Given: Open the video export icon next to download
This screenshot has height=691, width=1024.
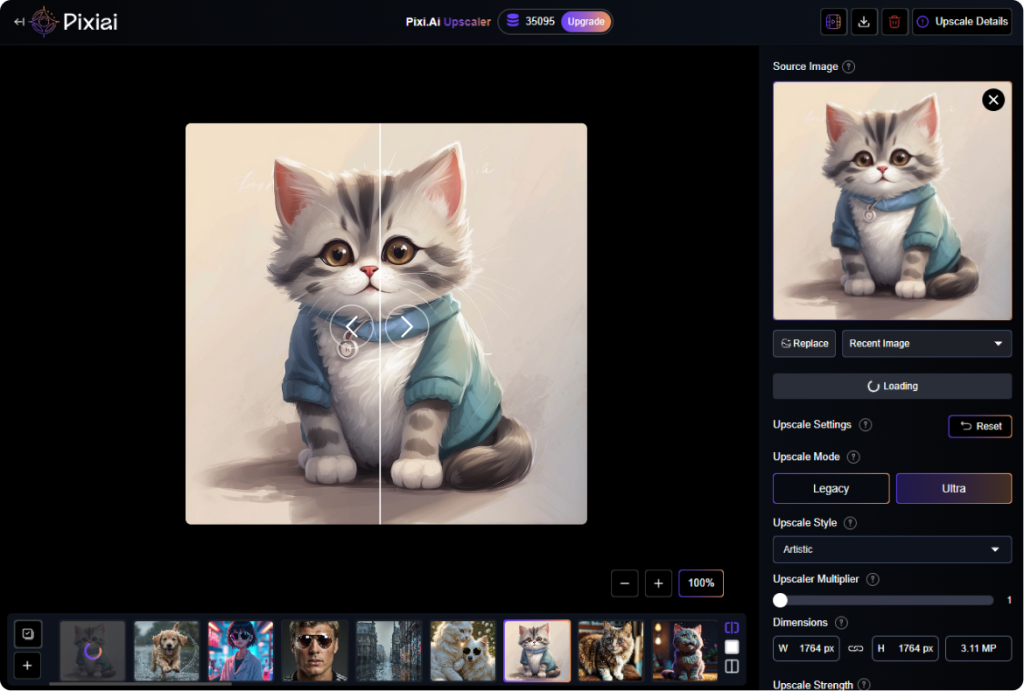Looking at the screenshot, I should coord(833,21).
